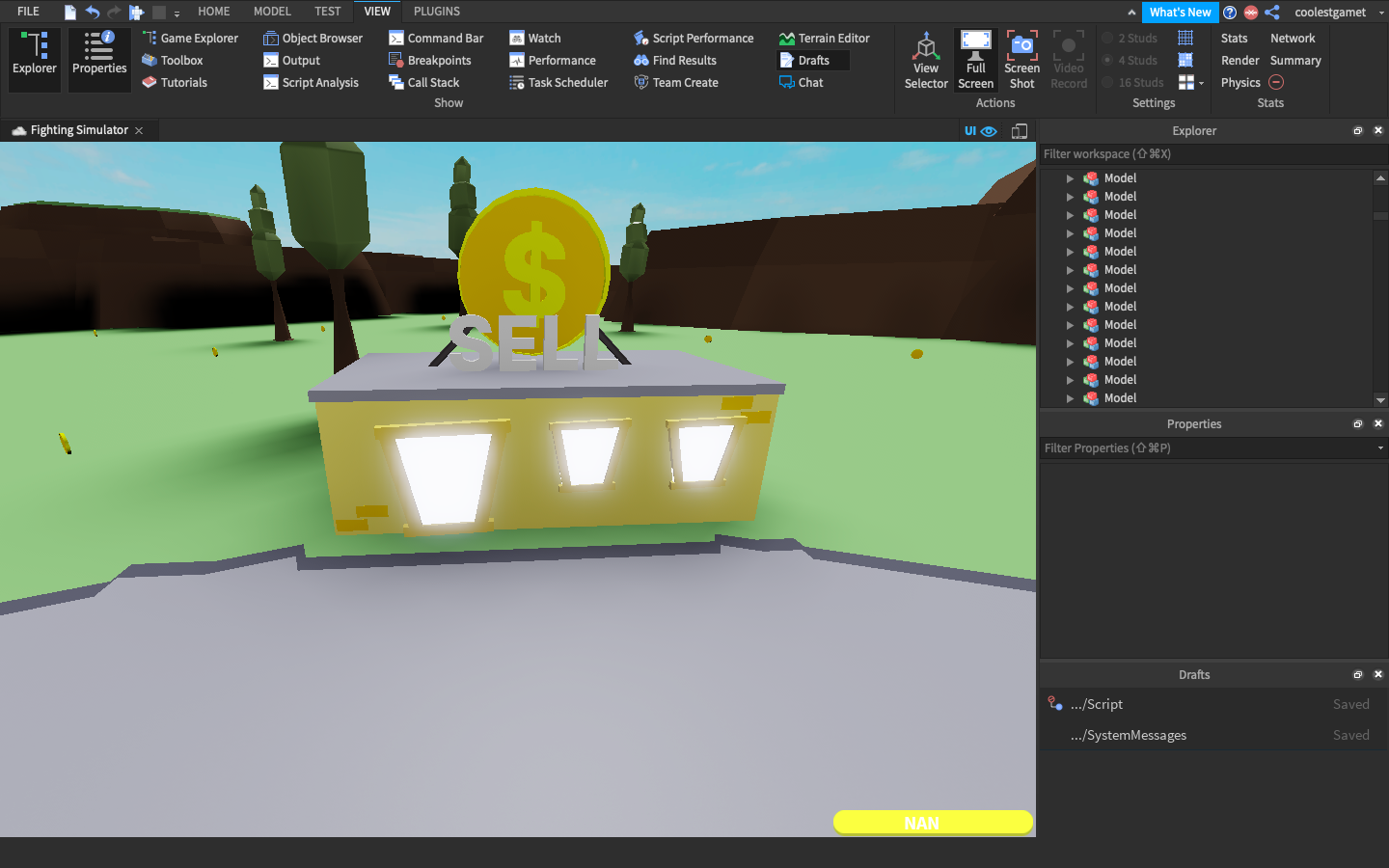Select the 2 Studs grid option
1389x868 pixels.
coord(1130,39)
